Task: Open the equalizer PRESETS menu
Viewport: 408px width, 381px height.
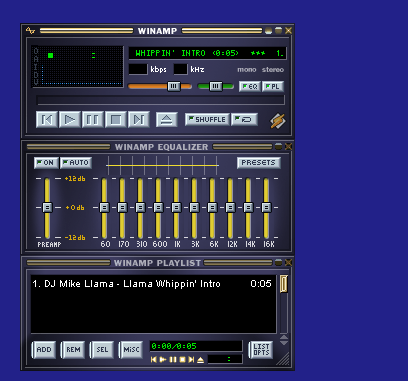Action: click(259, 163)
